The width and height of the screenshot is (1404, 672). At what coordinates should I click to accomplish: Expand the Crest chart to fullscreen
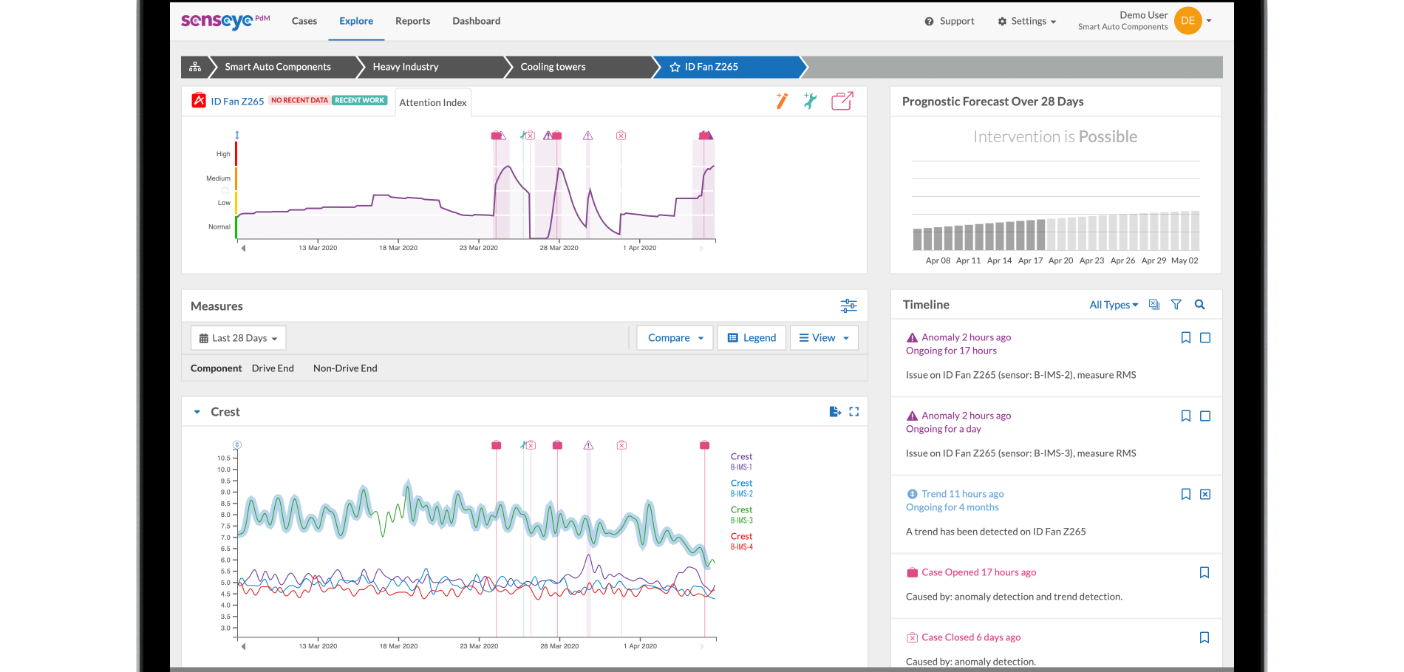855,411
